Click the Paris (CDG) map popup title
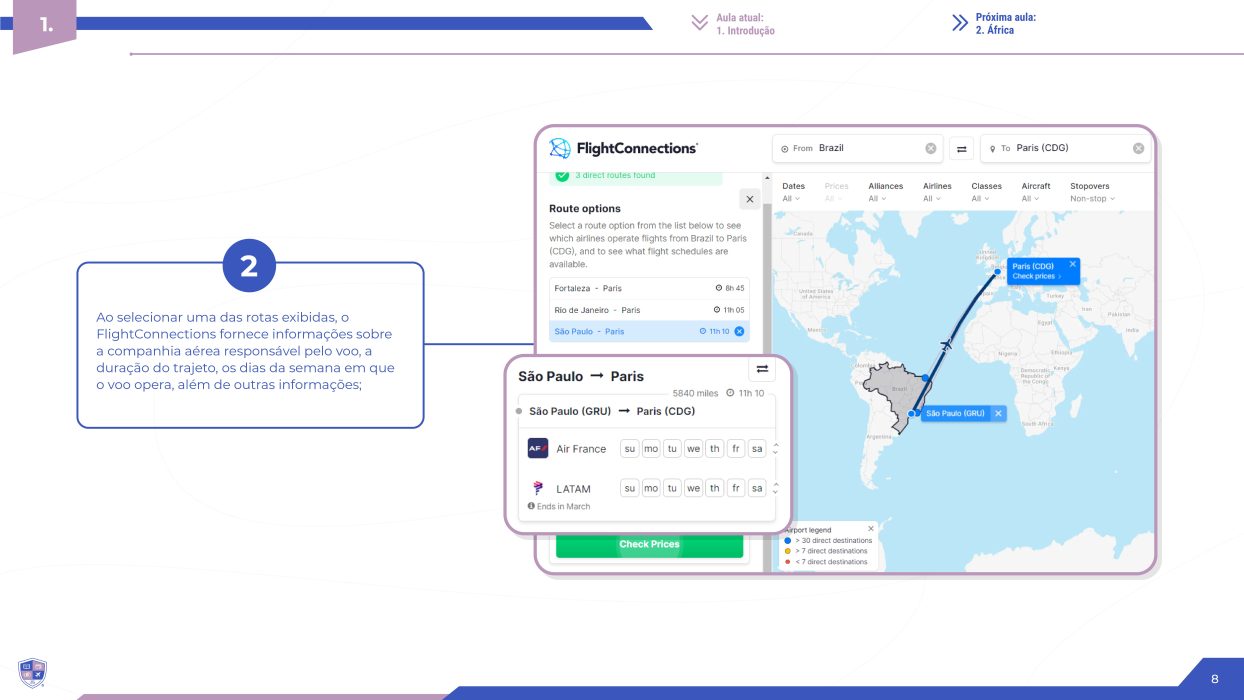The height and width of the screenshot is (700, 1244). (x=1033, y=266)
